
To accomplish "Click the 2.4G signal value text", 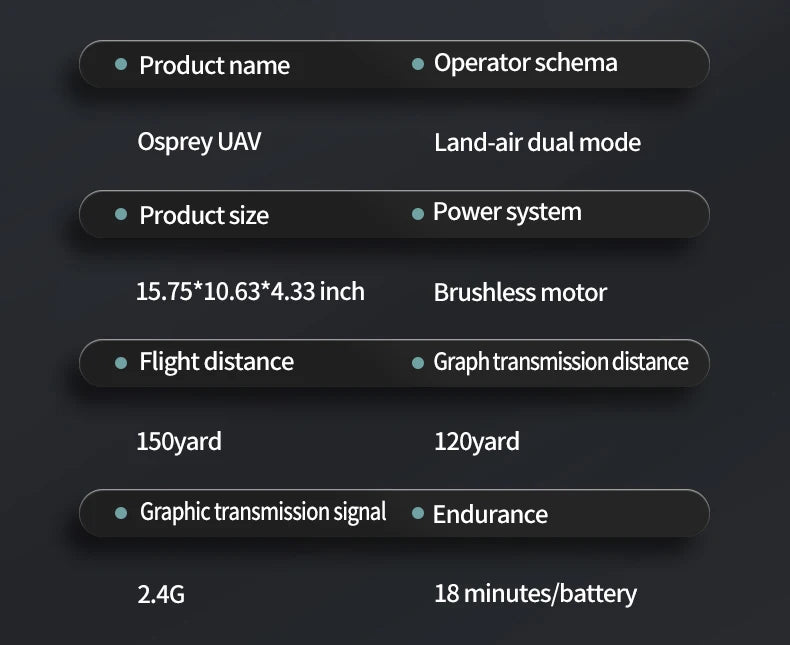I will pos(161,594).
